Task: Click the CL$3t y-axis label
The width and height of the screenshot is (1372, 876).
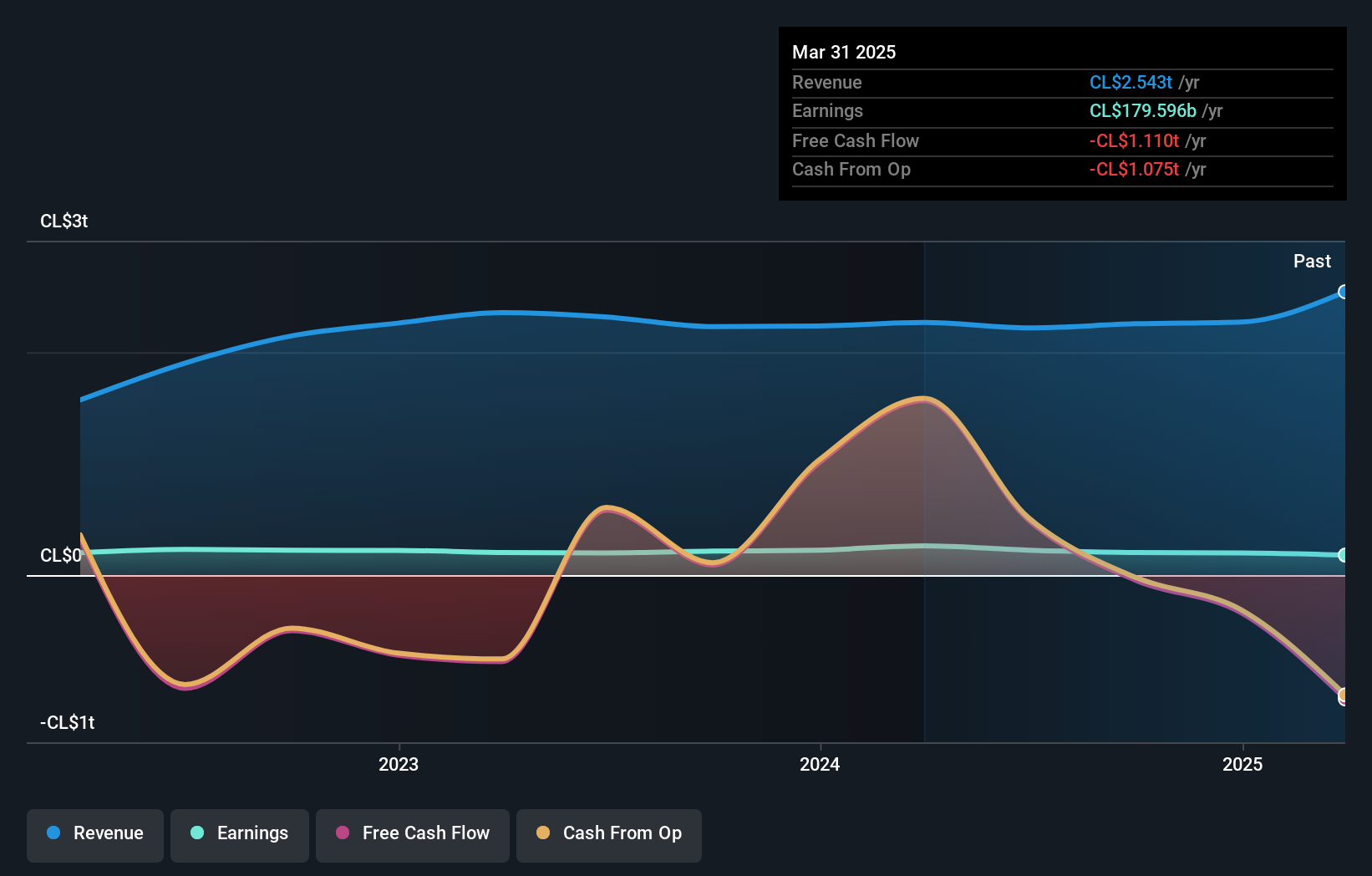Action: 64,221
